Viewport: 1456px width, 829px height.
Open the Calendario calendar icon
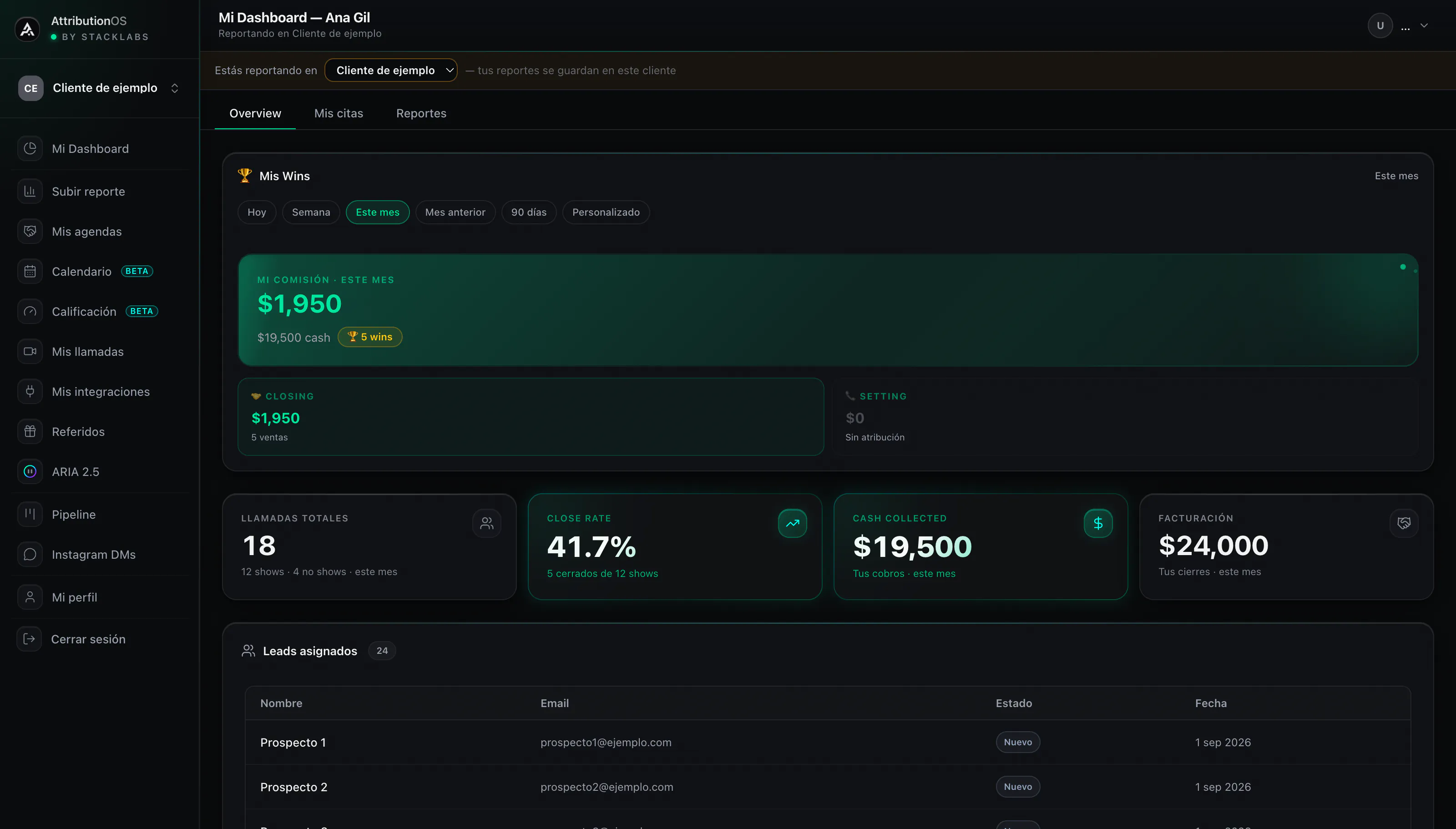pos(30,272)
